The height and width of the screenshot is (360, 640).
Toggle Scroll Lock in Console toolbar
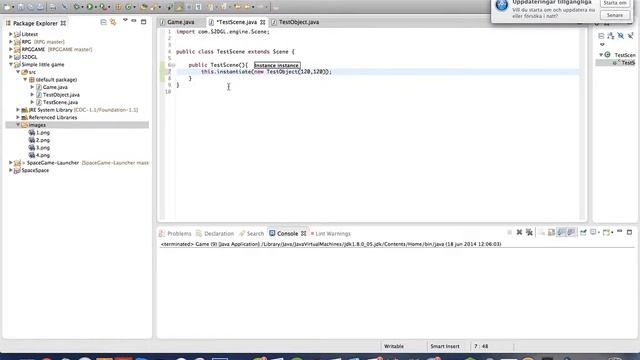point(551,232)
